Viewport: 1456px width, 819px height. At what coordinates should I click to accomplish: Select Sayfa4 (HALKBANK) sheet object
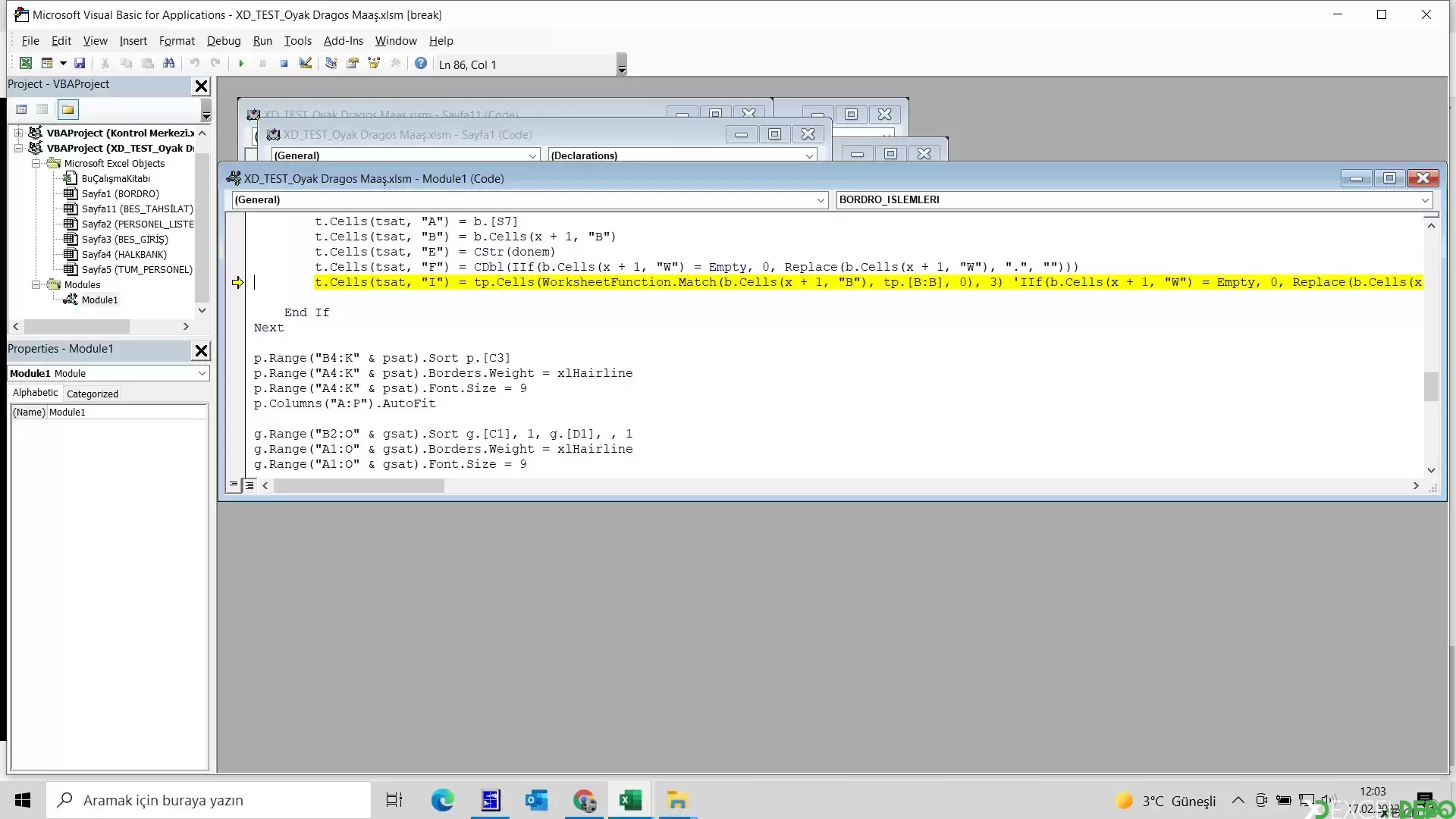pyautogui.click(x=124, y=254)
